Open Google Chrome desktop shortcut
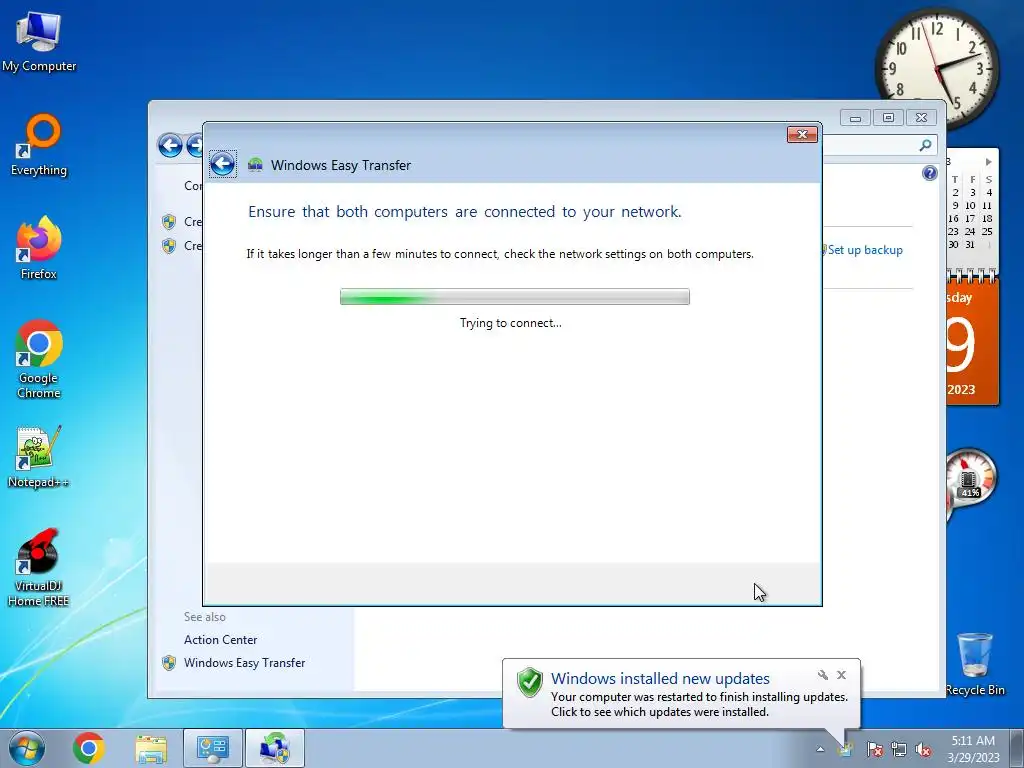Image resolution: width=1024 pixels, height=768 pixels. pyautogui.click(x=39, y=359)
